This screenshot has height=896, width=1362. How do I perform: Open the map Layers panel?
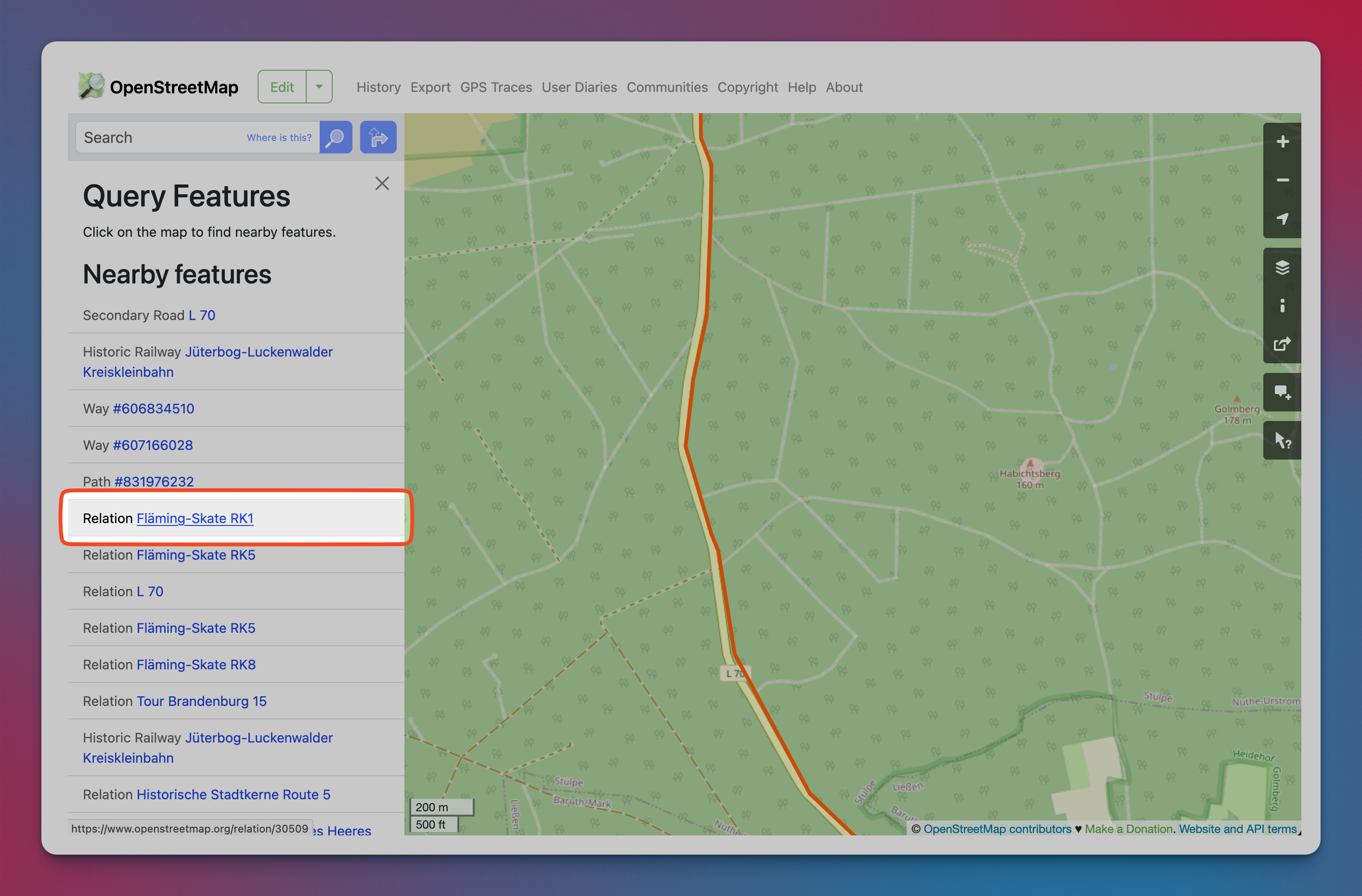[1282, 267]
